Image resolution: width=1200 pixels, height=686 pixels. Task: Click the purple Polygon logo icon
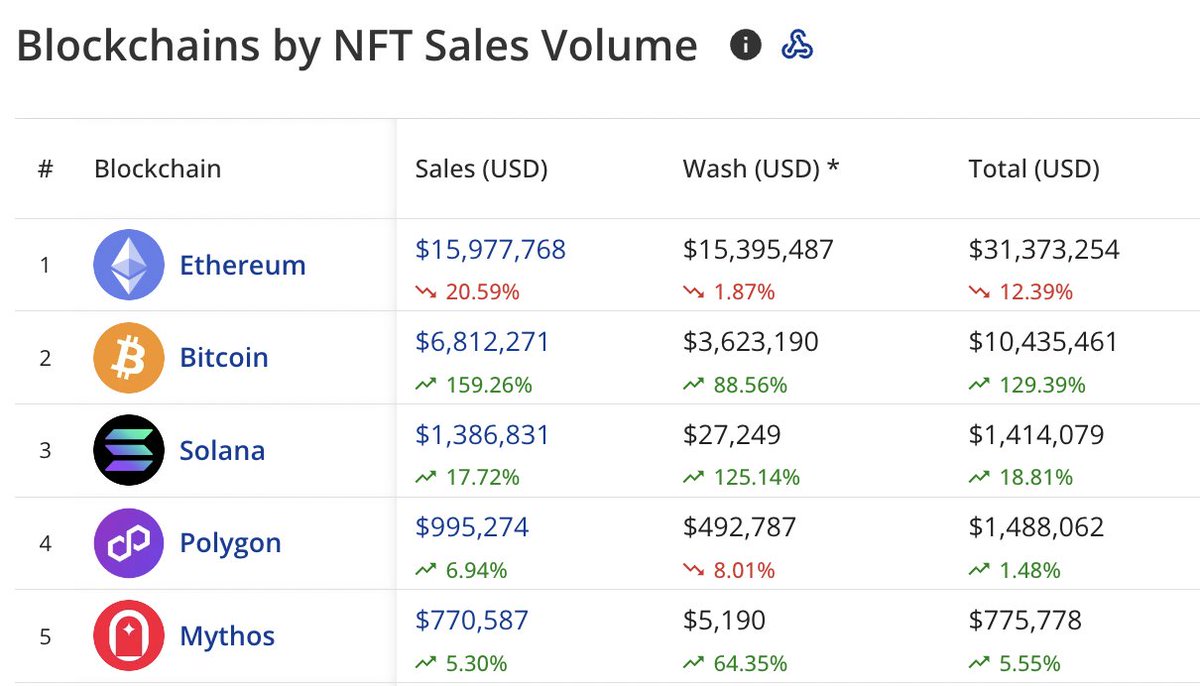[128, 543]
